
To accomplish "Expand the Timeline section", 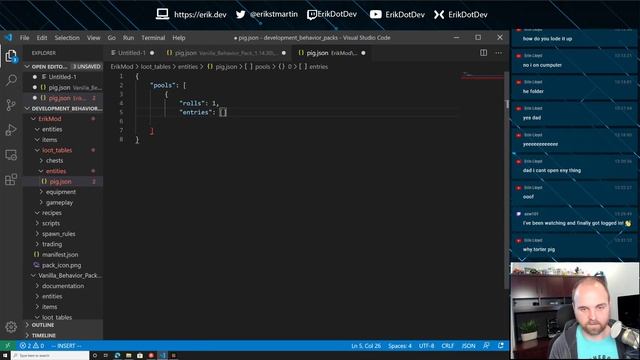I will (63, 335).
